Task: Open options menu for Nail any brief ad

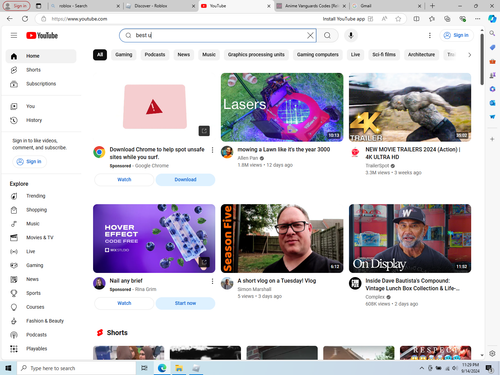Action: [212, 281]
